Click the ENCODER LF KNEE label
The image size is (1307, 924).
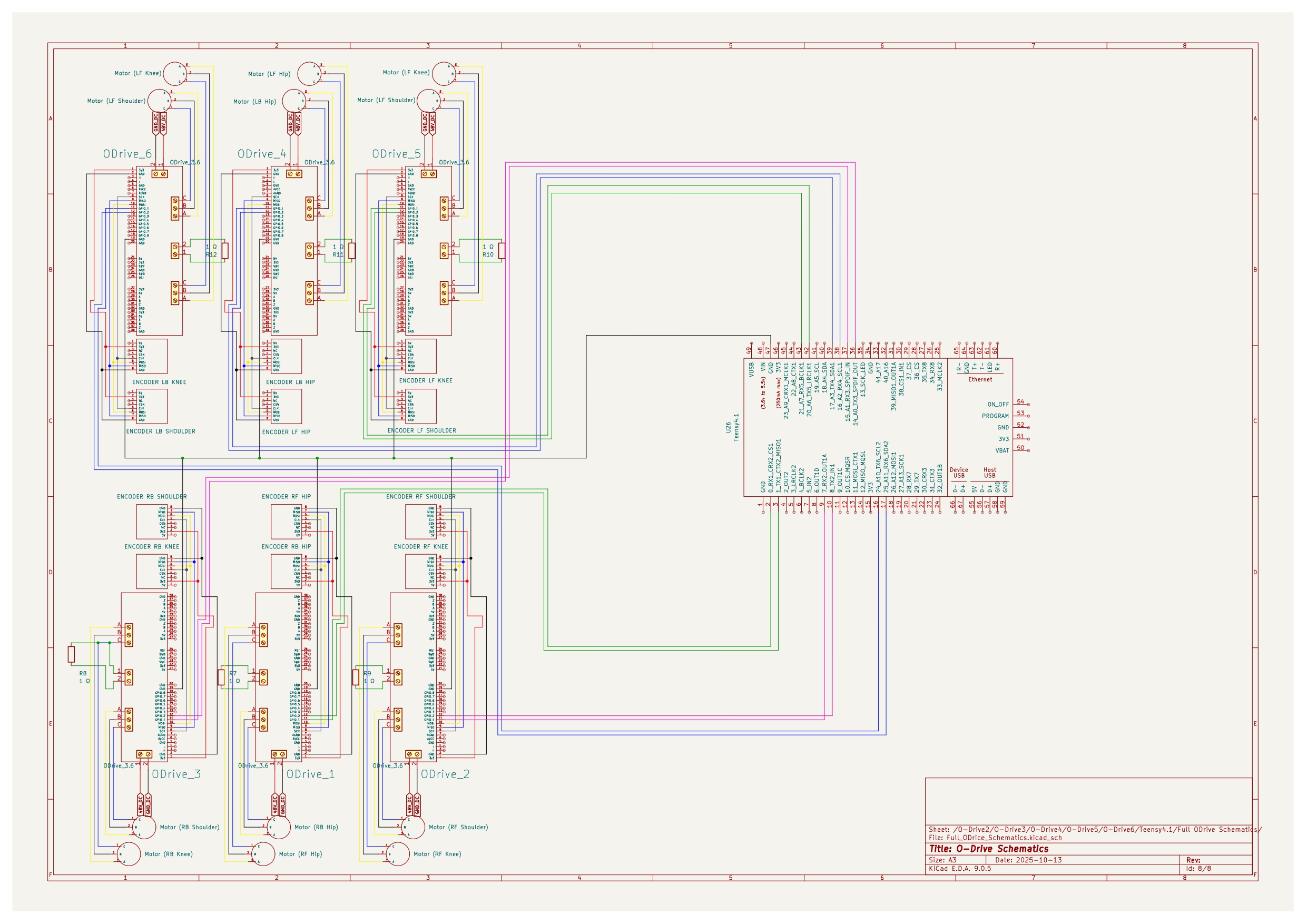coord(426,381)
